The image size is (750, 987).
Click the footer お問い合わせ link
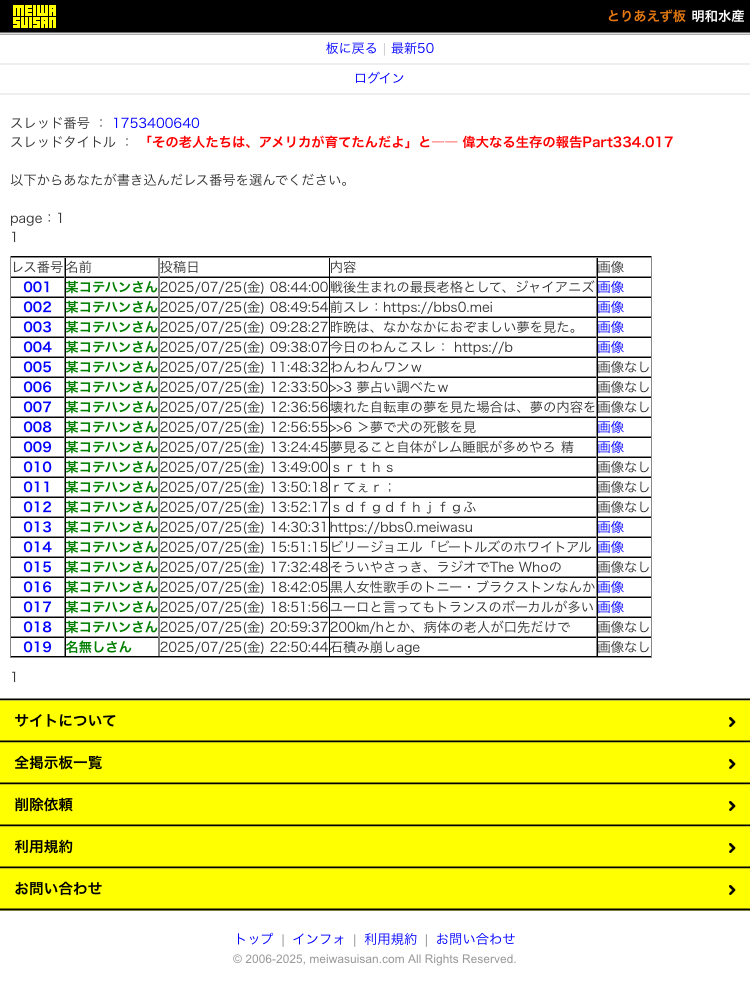[475, 939]
